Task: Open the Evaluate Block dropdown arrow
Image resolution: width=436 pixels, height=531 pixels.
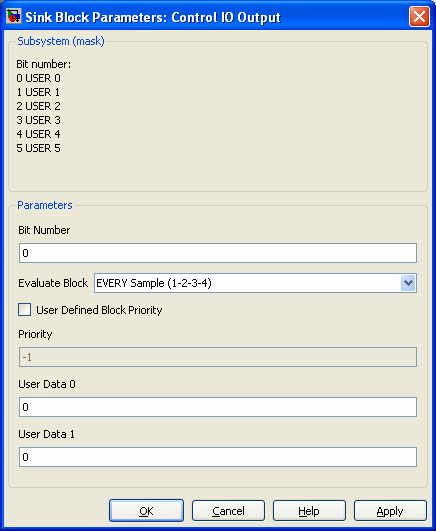Action: pos(408,283)
